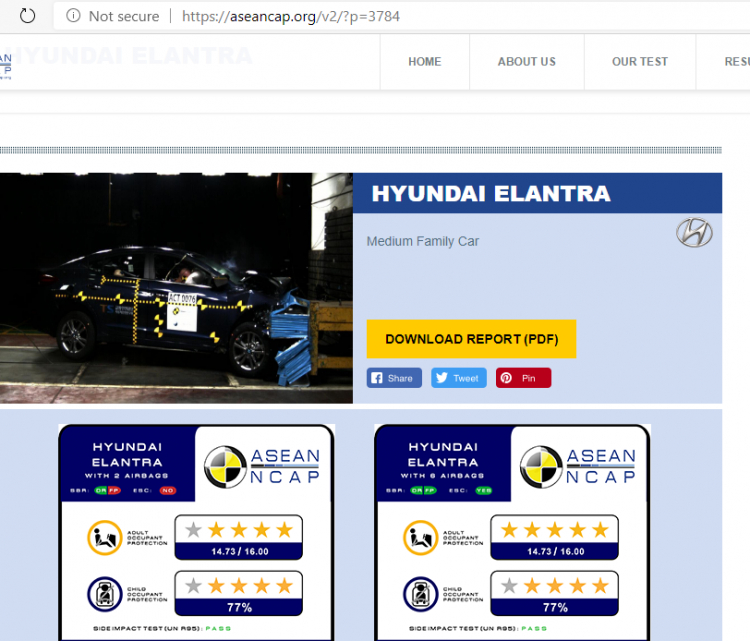Click side impact PASS text on 6 airbags card
The width and height of the screenshot is (750, 641).
534,628
